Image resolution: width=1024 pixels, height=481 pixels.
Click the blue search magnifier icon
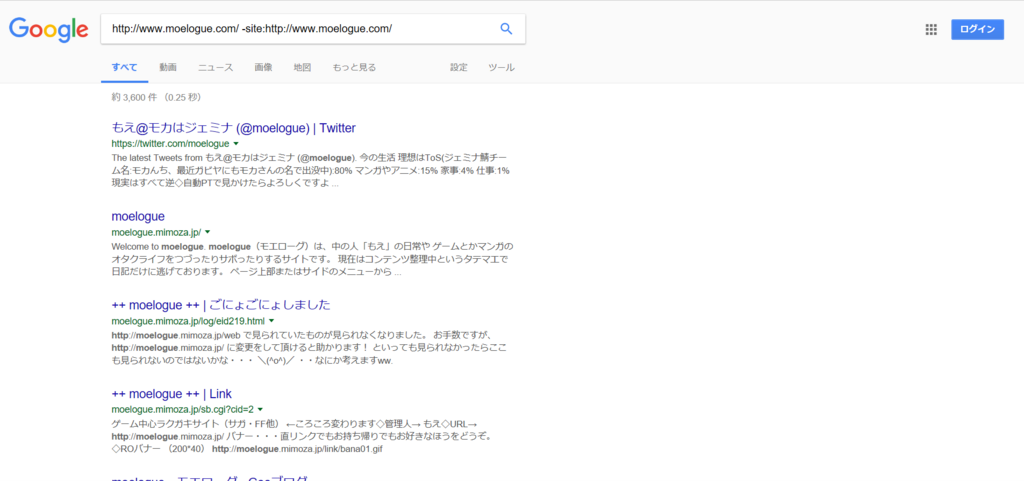(x=506, y=29)
